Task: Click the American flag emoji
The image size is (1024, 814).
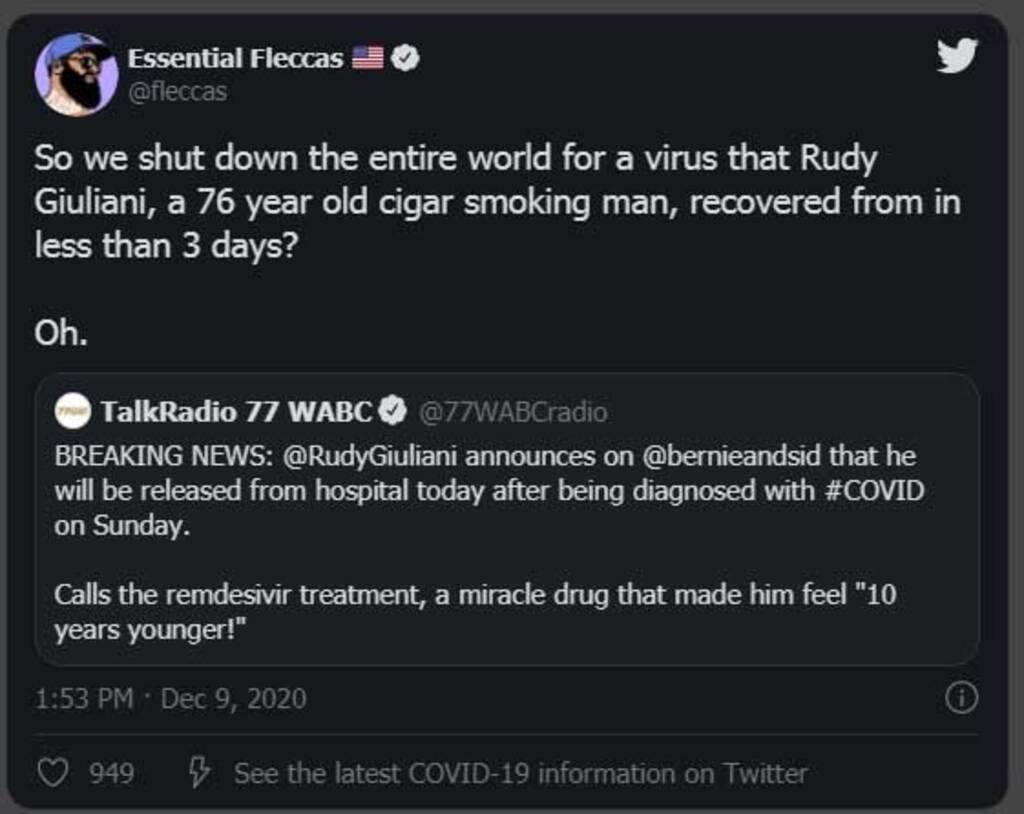Action: tap(367, 58)
